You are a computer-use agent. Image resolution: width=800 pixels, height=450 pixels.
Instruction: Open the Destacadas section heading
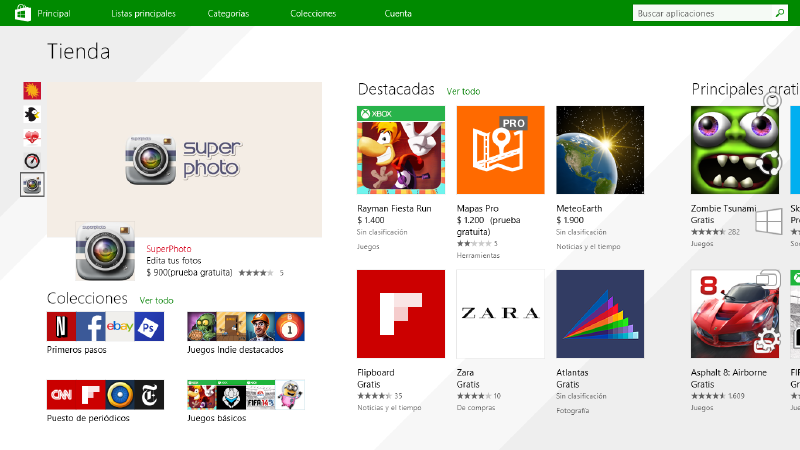tap(396, 89)
